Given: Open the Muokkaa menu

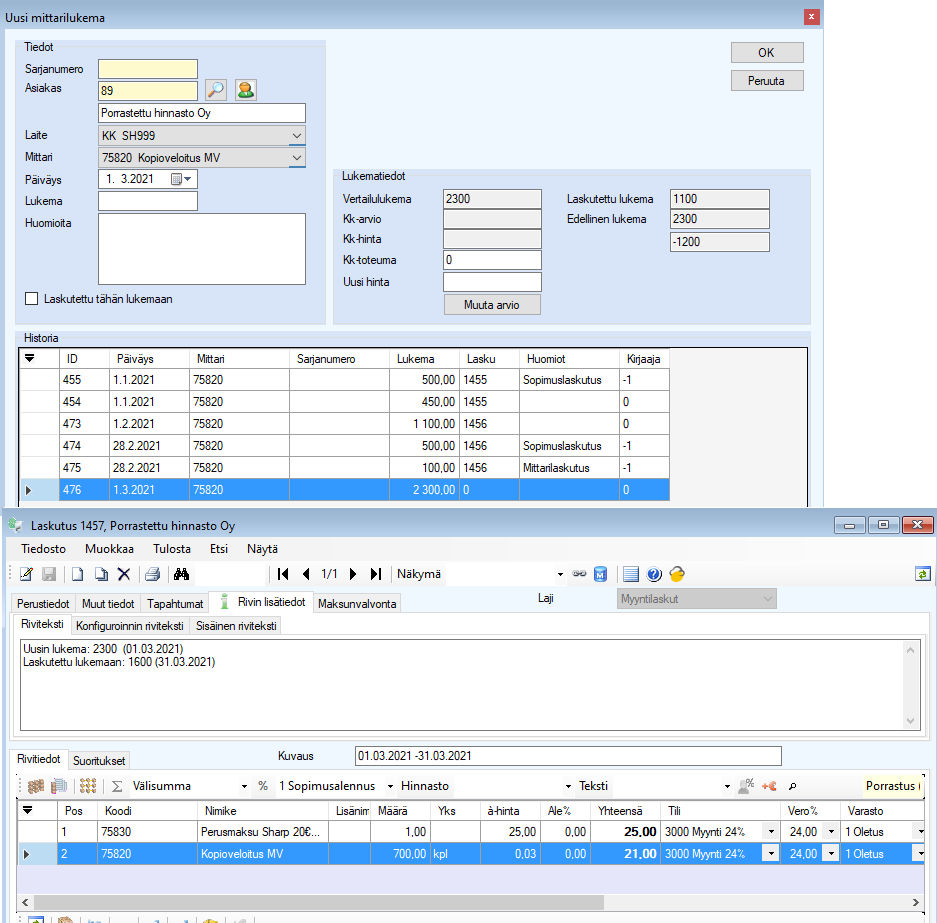Looking at the screenshot, I should [x=109, y=548].
